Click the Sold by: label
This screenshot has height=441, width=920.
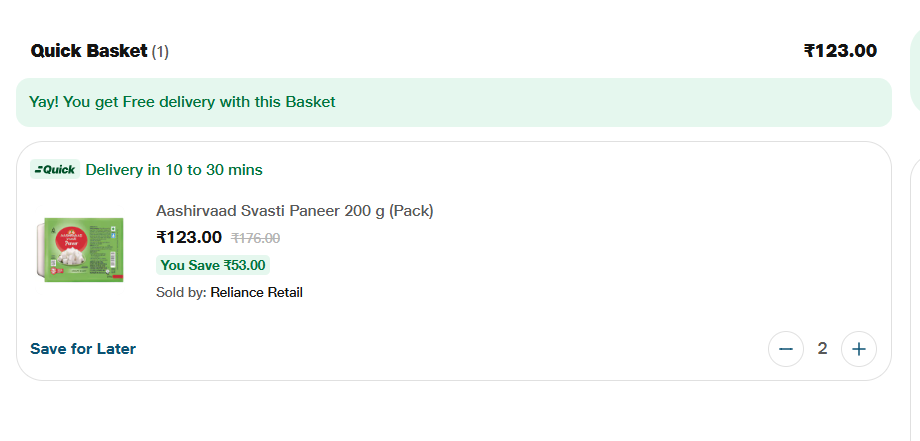(x=181, y=292)
